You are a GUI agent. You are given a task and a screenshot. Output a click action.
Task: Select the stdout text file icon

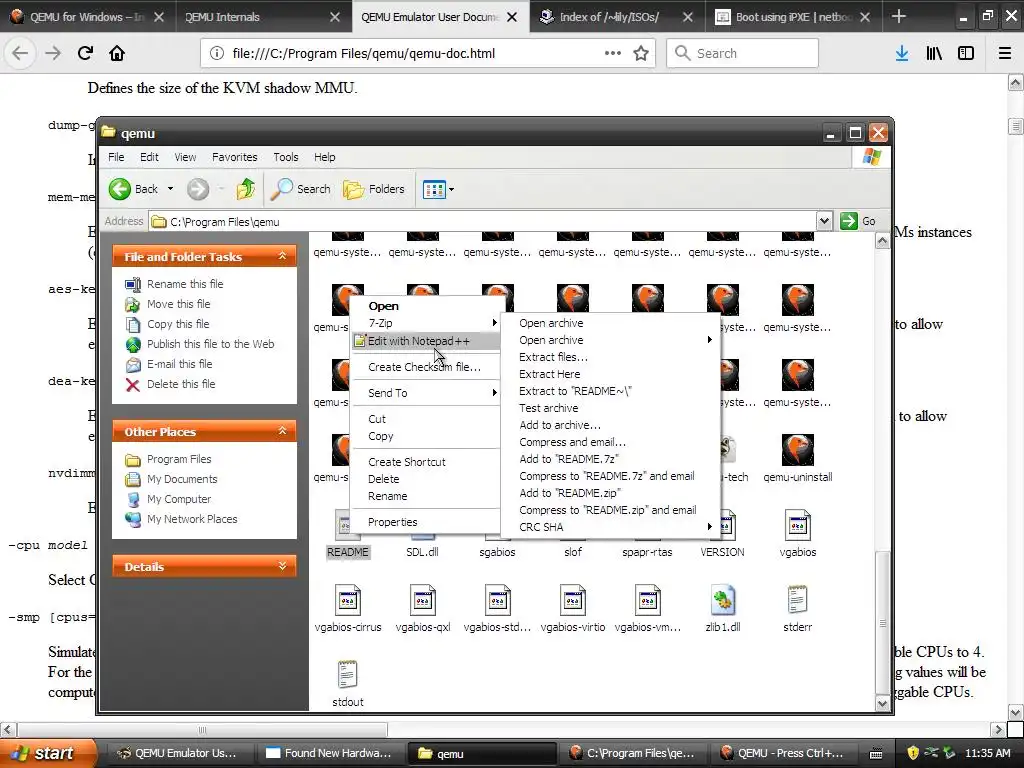[x=347, y=675]
